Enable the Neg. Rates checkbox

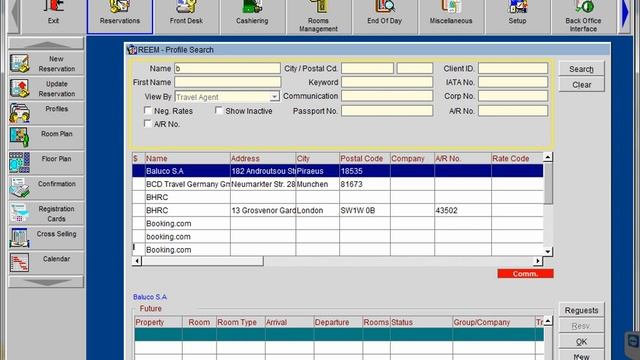pos(148,111)
